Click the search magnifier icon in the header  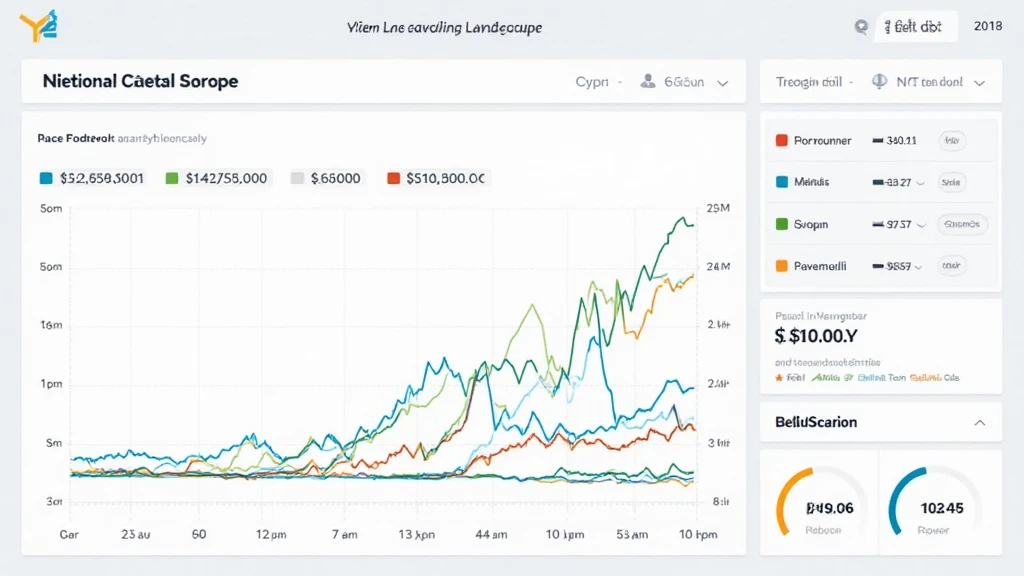pos(861,28)
